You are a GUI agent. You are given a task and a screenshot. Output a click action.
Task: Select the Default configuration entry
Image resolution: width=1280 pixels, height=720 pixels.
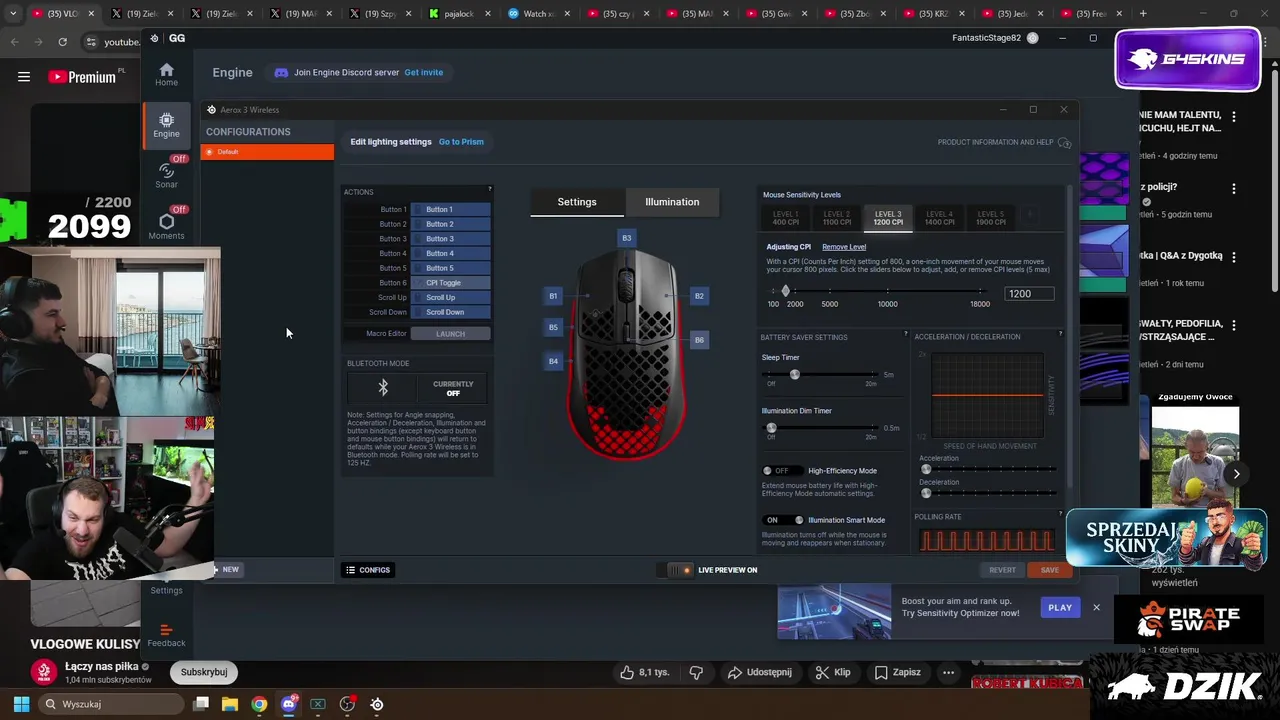pyautogui.click(x=268, y=152)
